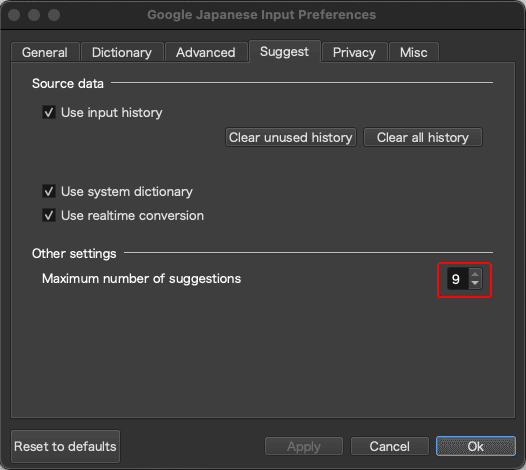Decrease maximum suggestions with down arrow
This screenshot has height=470, width=526.
coord(475,283)
